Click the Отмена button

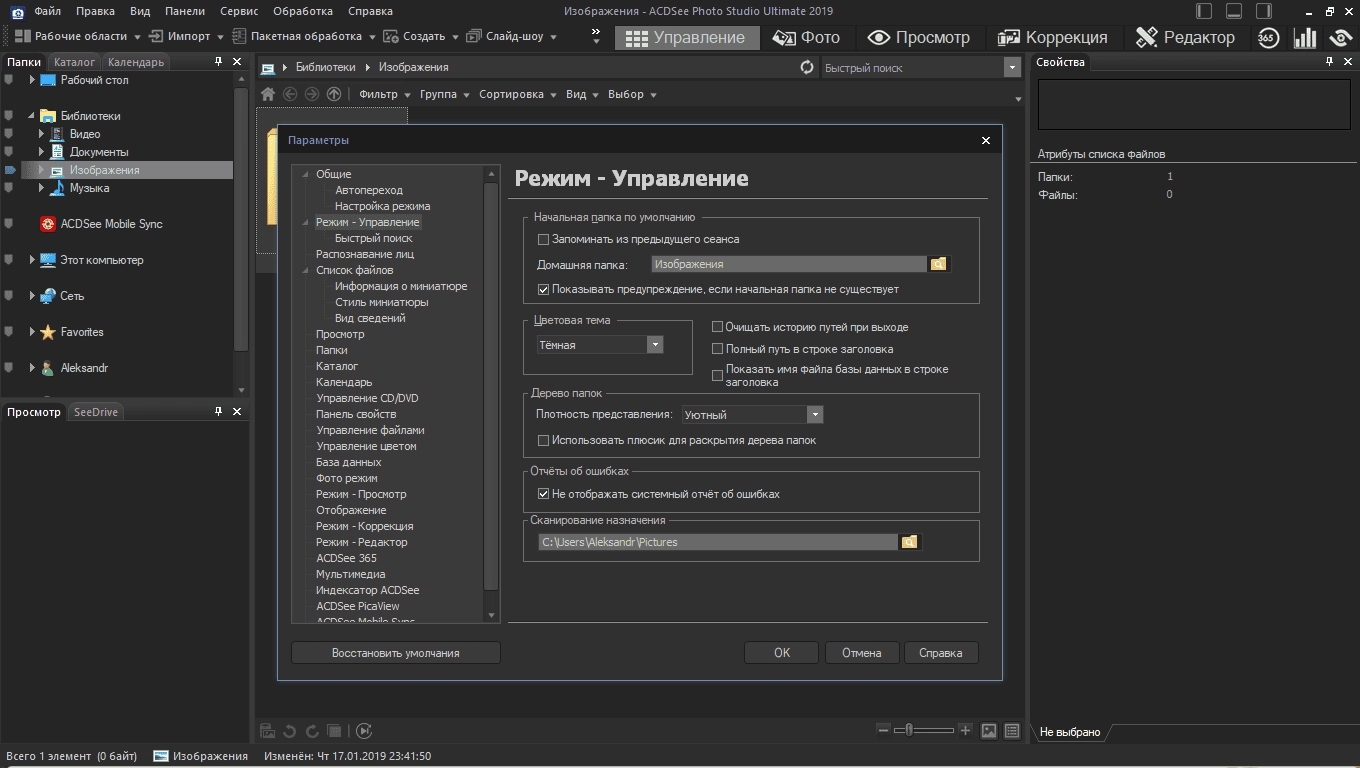tap(862, 653)
